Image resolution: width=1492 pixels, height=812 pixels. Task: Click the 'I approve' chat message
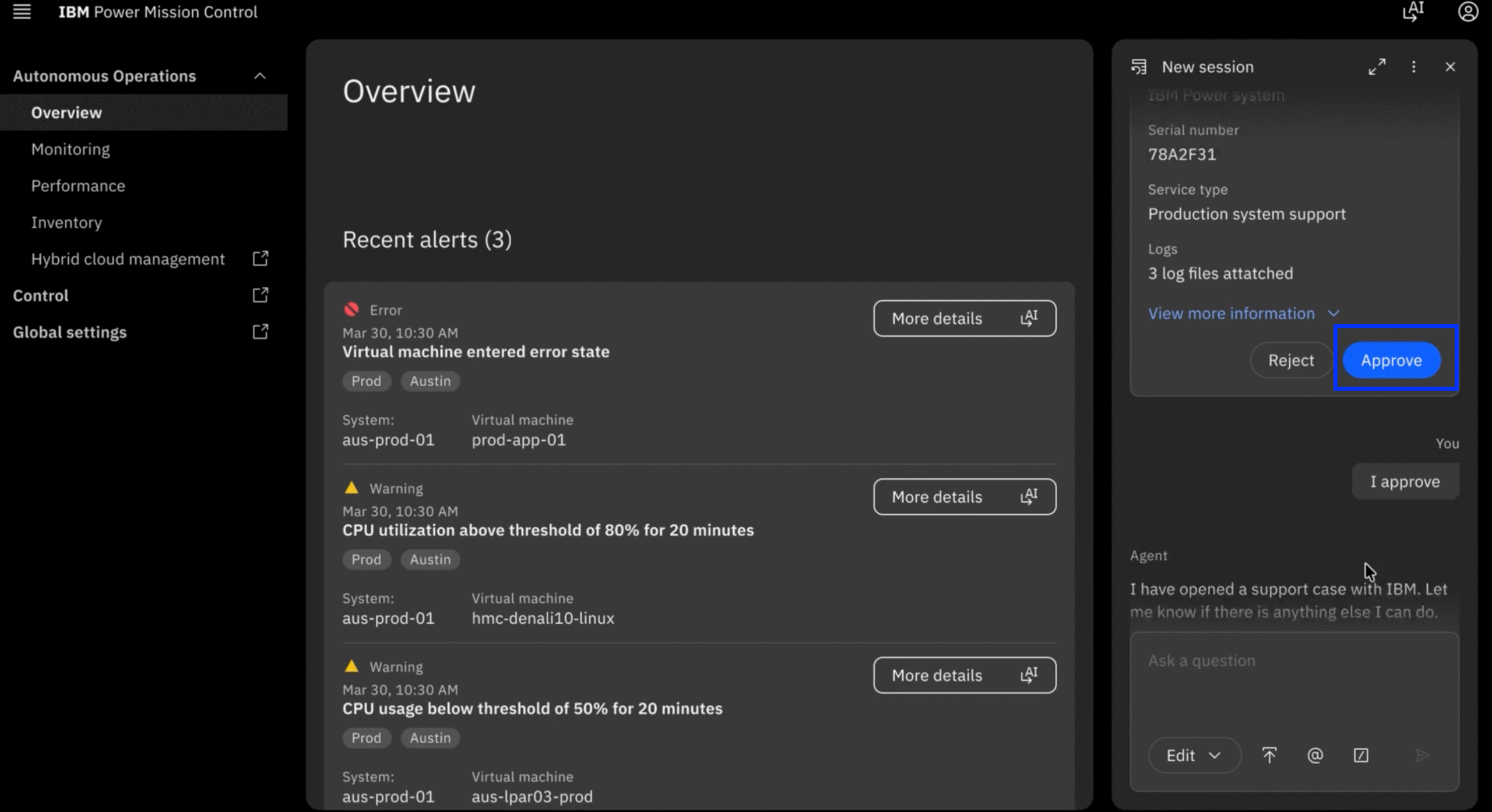click(x=1405, y=482)
